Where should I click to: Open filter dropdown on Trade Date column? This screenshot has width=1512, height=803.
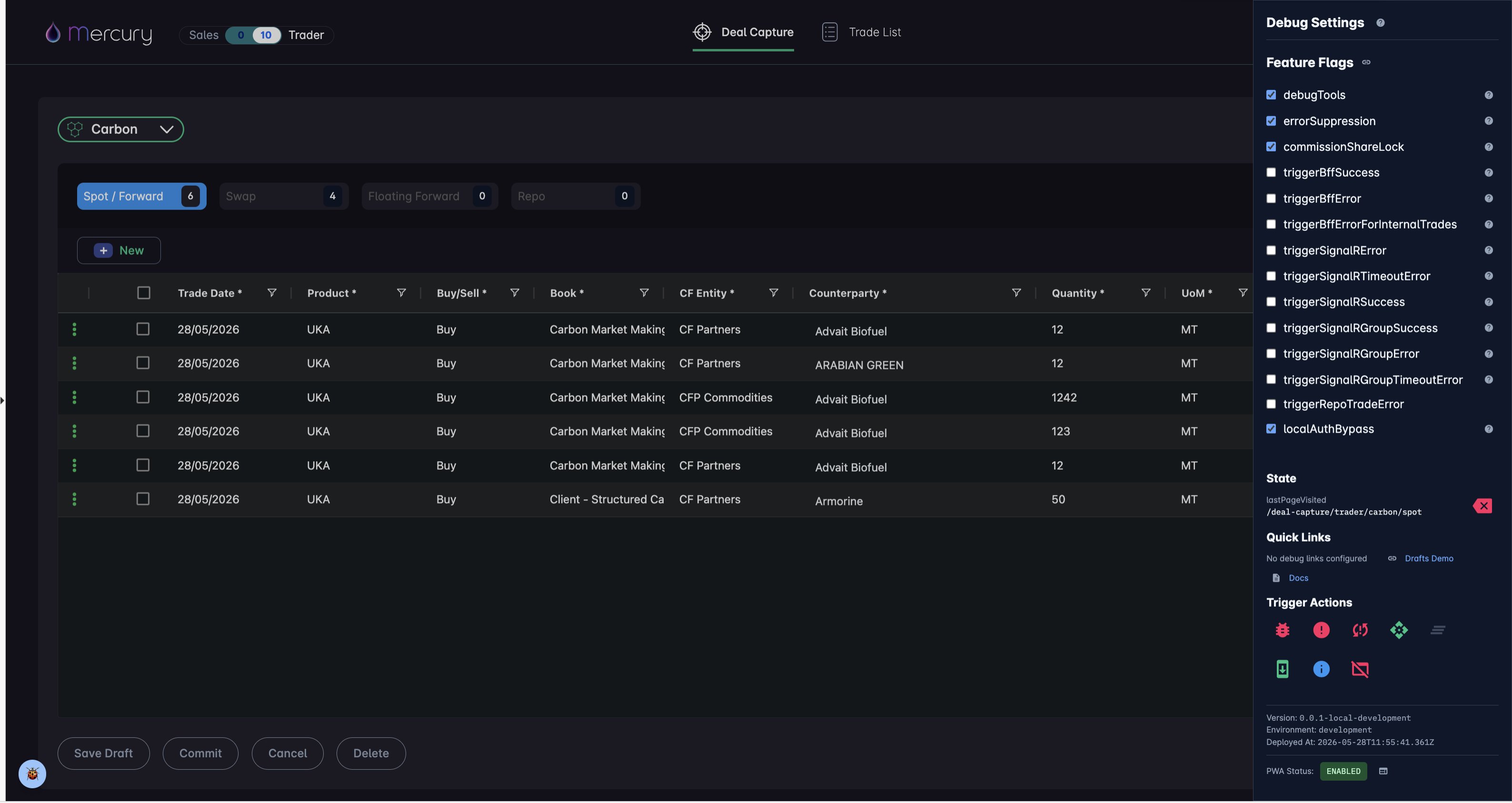[272, 292]
